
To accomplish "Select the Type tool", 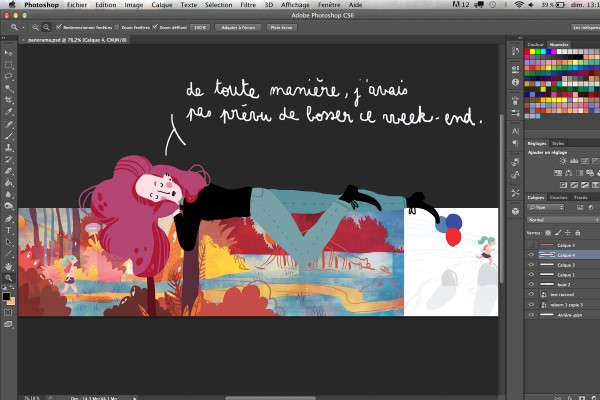I will [8, 230].
